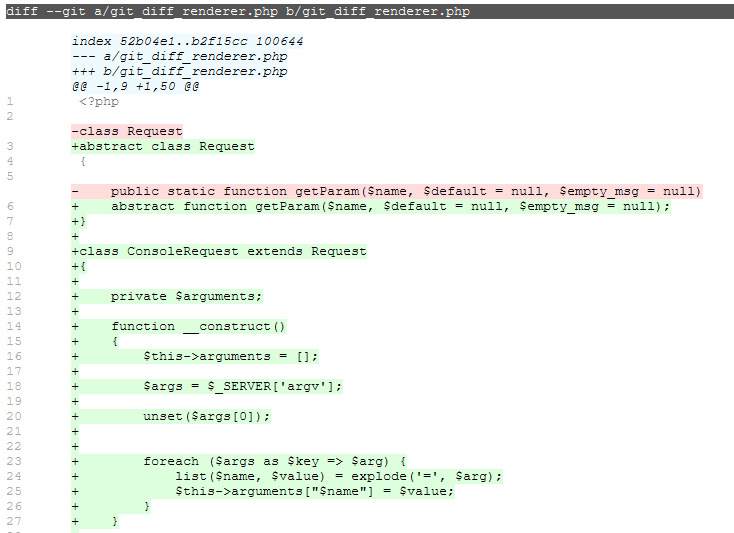Click the '$this->arguments["$name"] = $value;' line
This screenshot has height=533, width=734.
click(263, 491)
